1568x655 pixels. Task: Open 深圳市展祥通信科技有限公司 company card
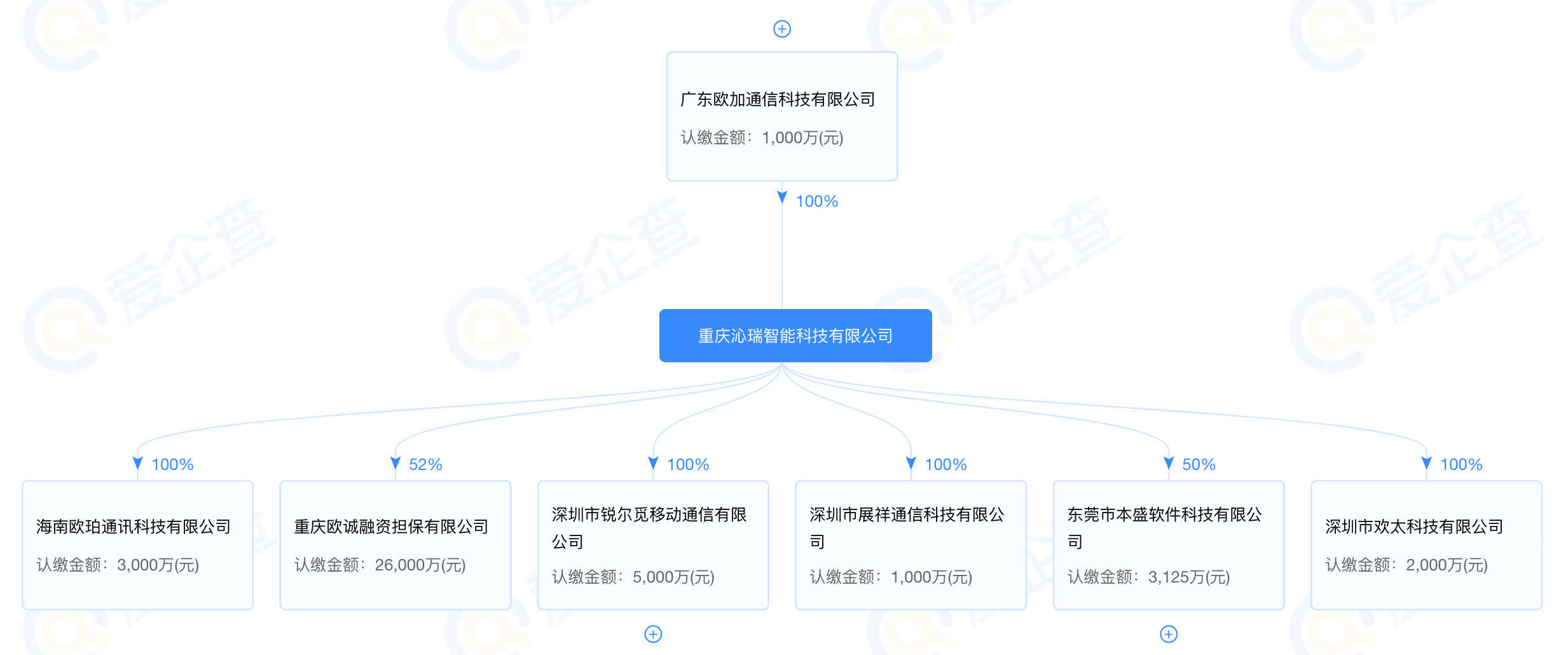pos(911,545)
